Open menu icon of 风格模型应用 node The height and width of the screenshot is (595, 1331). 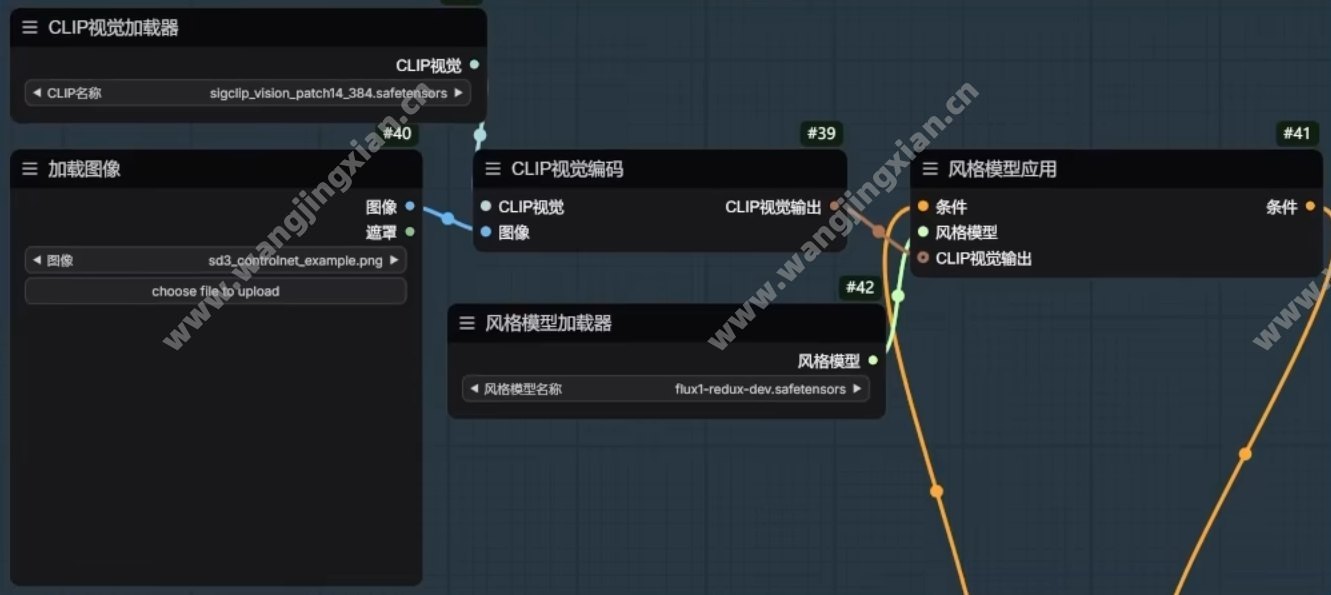coord(930,169)
